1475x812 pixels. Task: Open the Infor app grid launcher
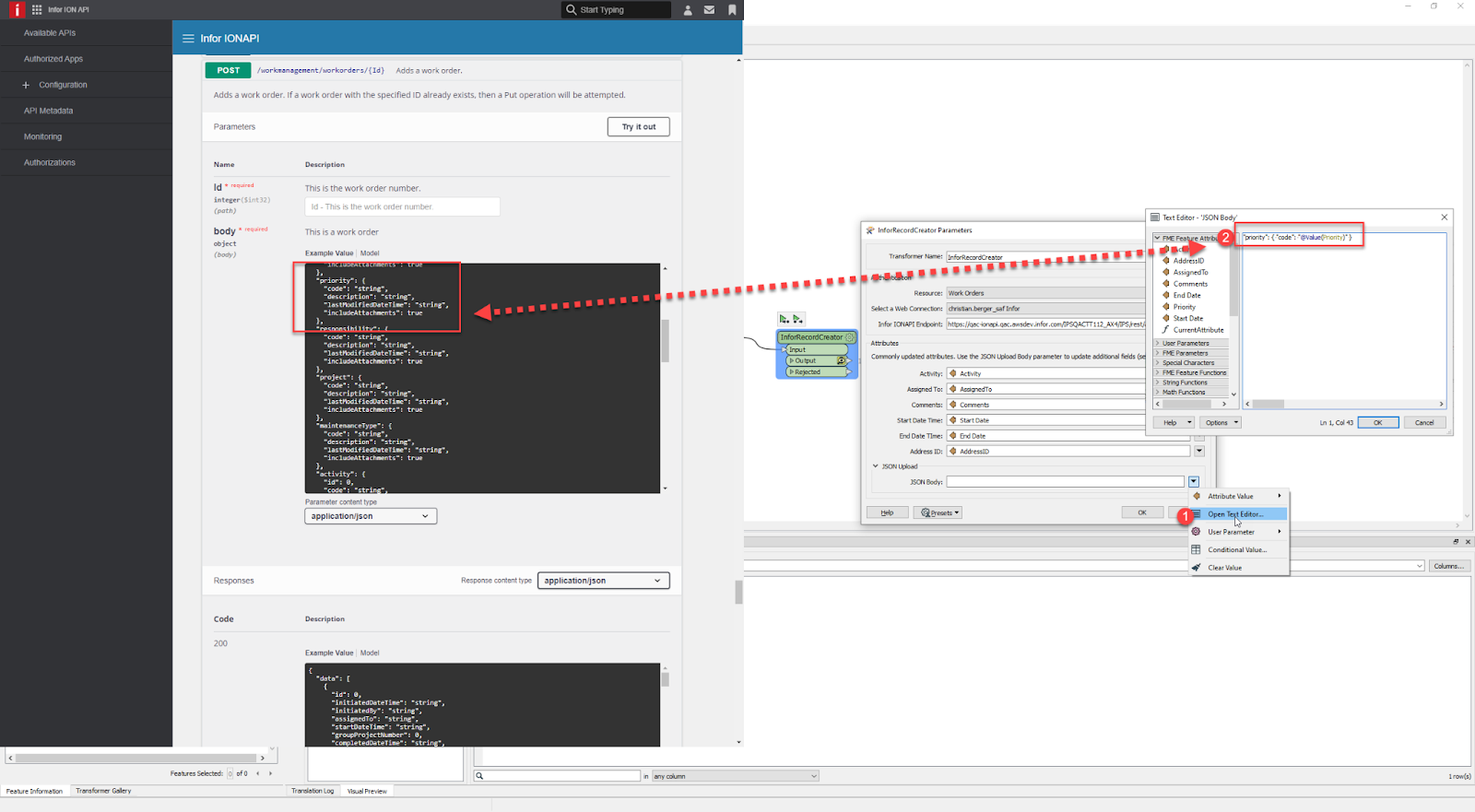click(37, 9)
